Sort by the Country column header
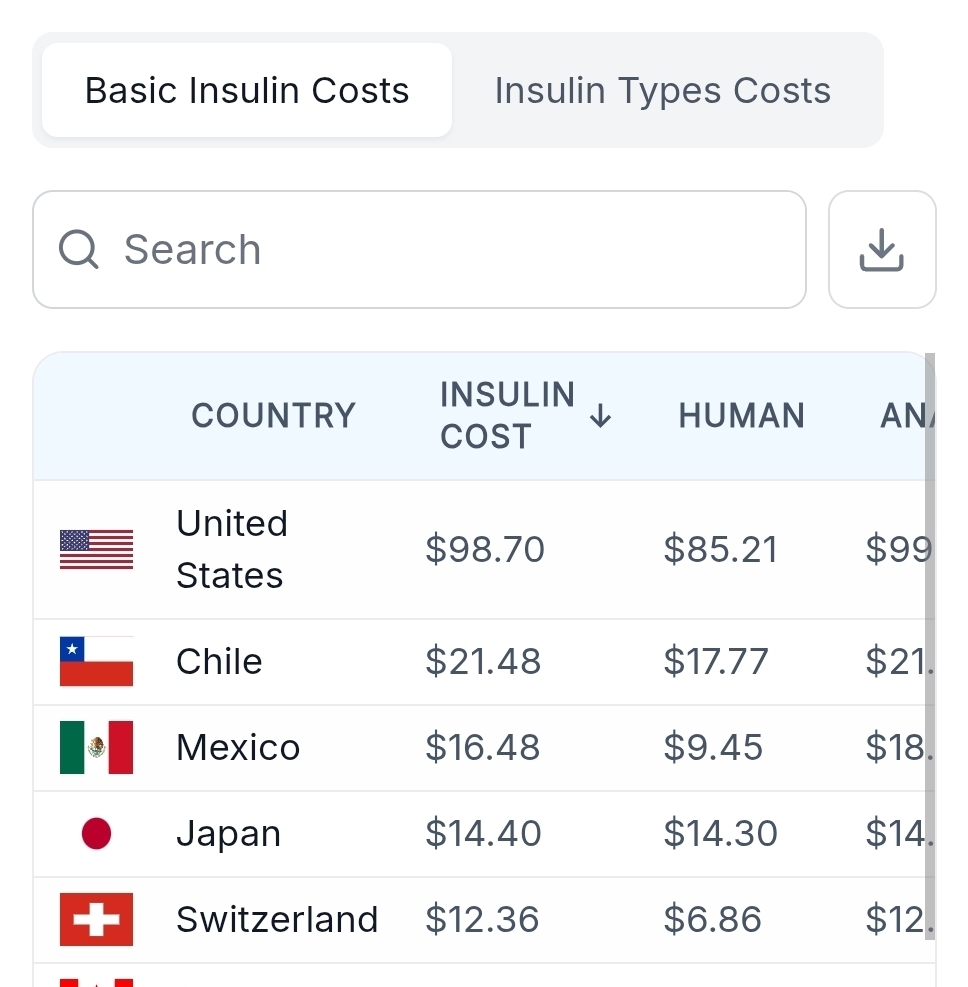Image resolution: width=968 pixels, height=987 pixels. click(273, 416)
